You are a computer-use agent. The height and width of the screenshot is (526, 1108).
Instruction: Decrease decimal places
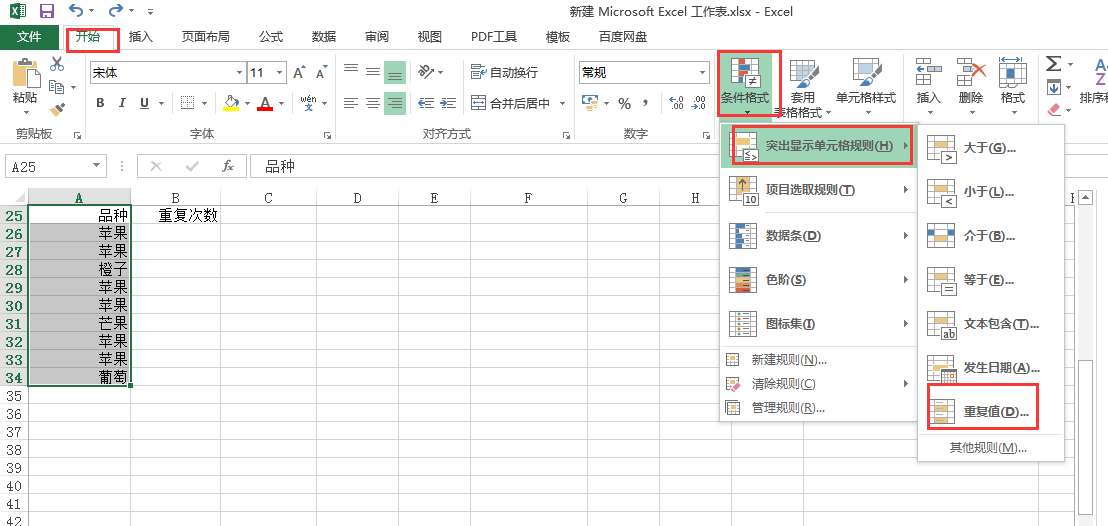pos(699,103)
